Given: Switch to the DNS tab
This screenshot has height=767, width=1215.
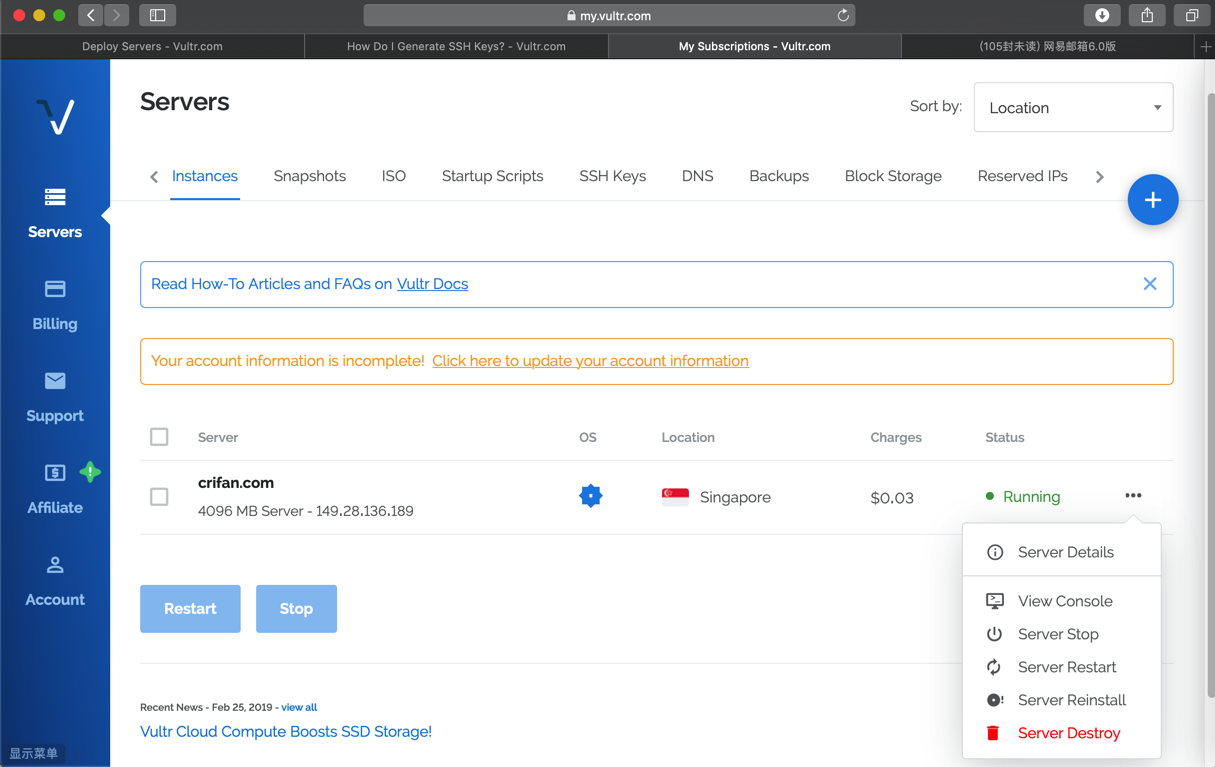Looking at the screenshot, I should pos(698,176).
